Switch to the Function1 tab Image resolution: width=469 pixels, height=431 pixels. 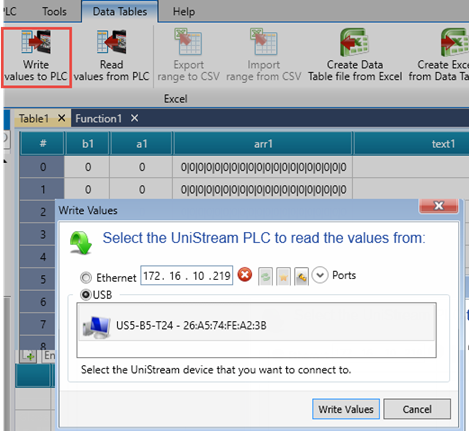pyautogui.click(x=98, y=118)
